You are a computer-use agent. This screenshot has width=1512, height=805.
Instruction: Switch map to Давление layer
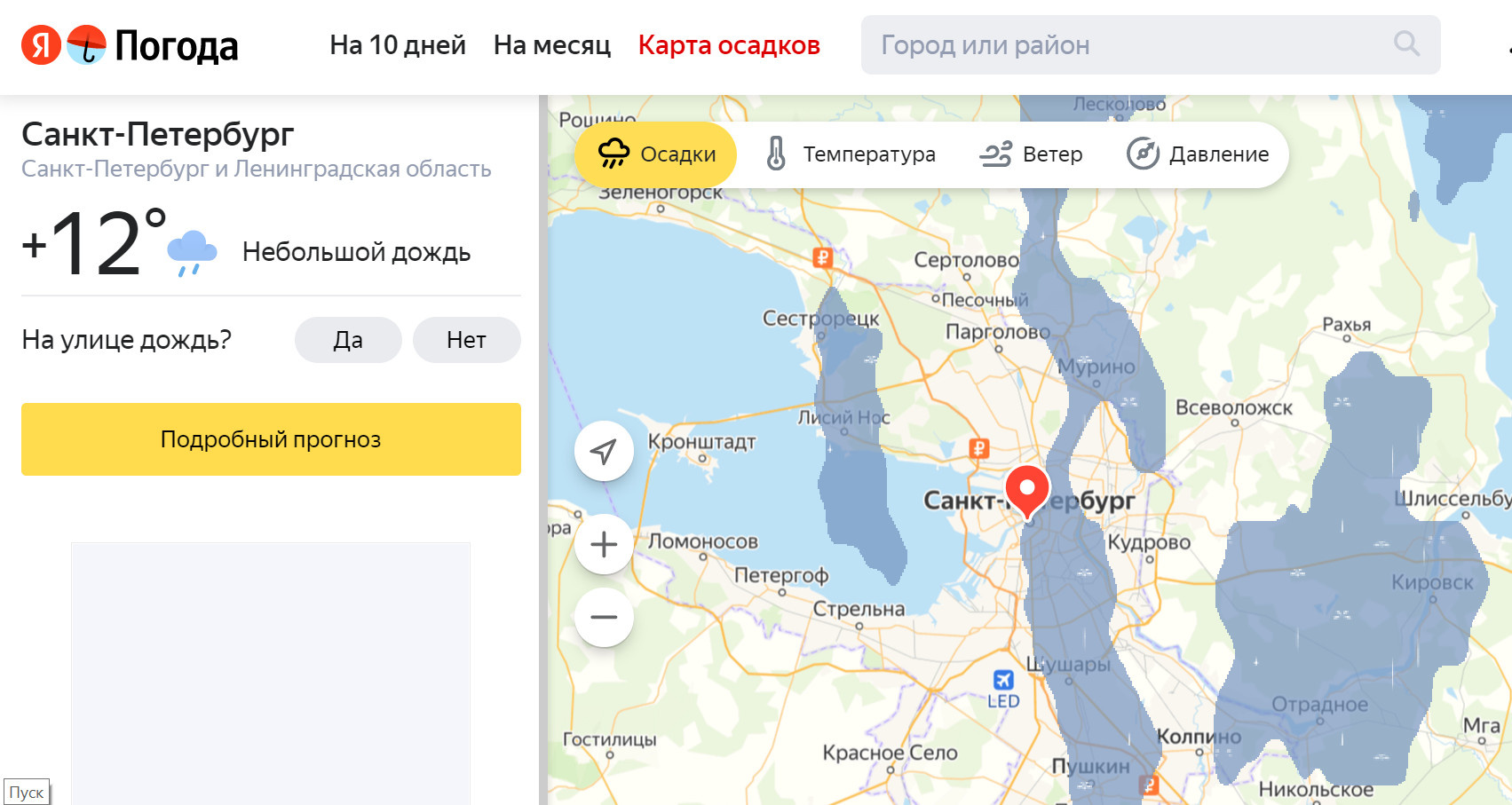click(1198, 154)
